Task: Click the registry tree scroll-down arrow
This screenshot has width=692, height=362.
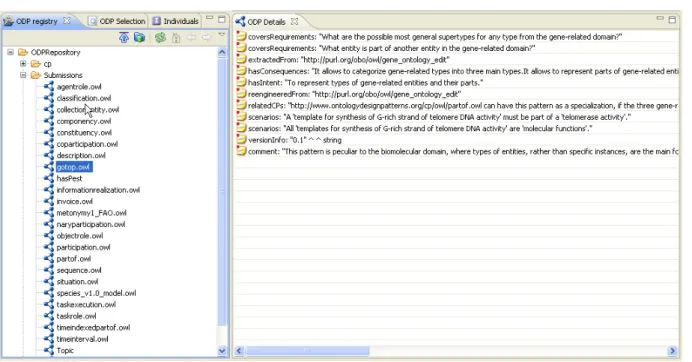Action: tap(222, 351)
